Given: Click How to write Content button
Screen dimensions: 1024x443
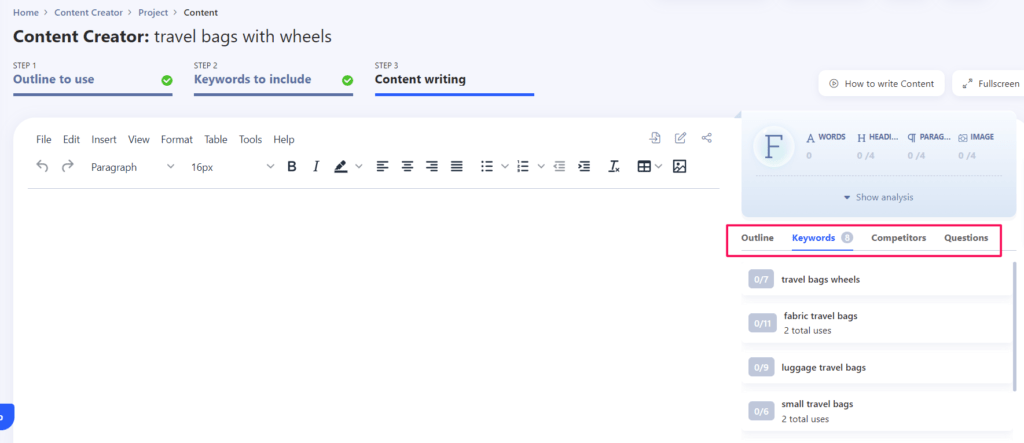Looking at the screenshot, I should 881,84.
